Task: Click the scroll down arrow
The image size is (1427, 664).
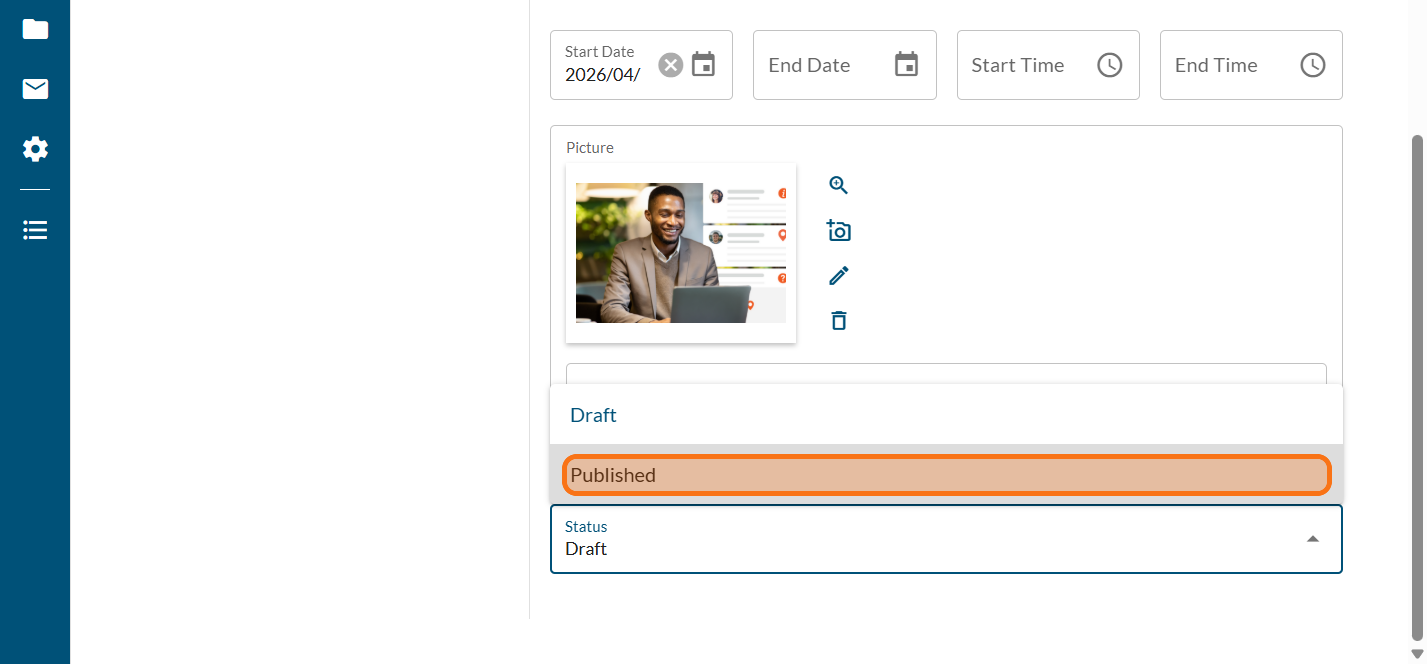Action: [1416, 654]
